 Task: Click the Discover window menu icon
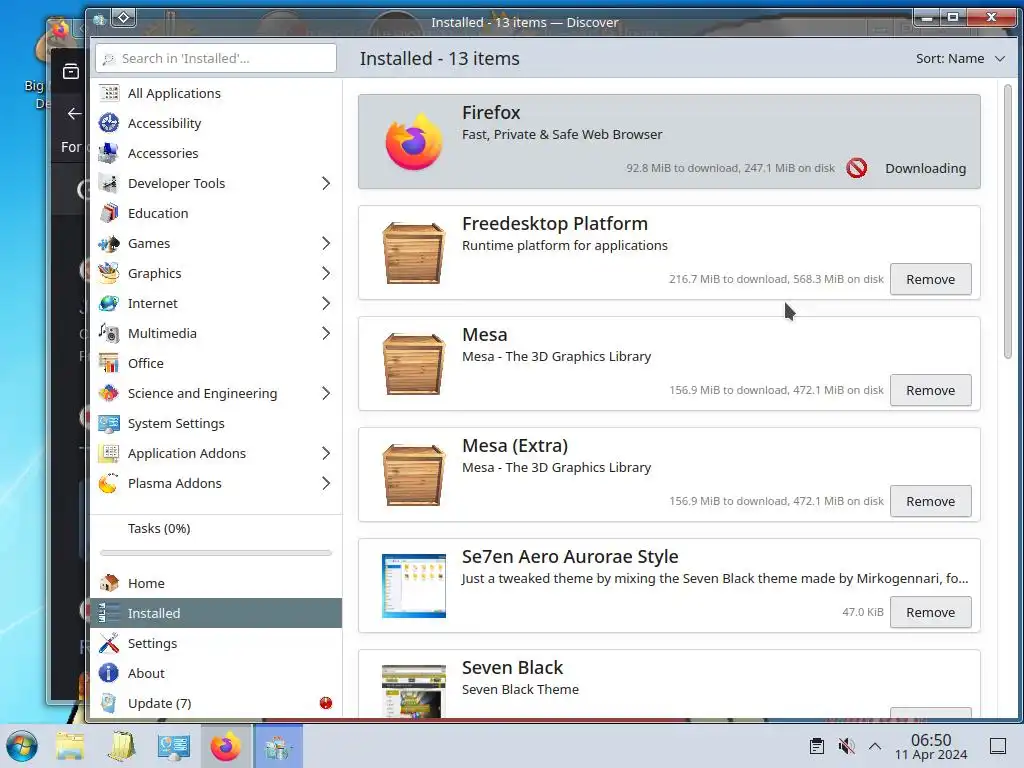(99, 20)
